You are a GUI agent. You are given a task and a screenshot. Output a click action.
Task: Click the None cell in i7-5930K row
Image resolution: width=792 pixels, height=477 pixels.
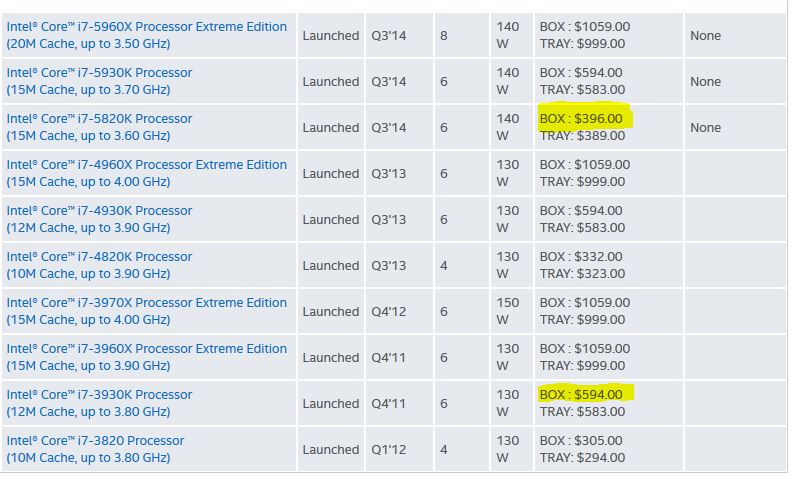point(705,82)
